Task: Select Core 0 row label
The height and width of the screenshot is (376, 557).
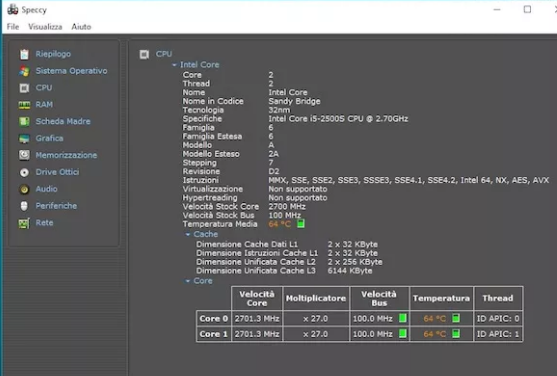Action: pyautogui.click(x=213, y=318)
